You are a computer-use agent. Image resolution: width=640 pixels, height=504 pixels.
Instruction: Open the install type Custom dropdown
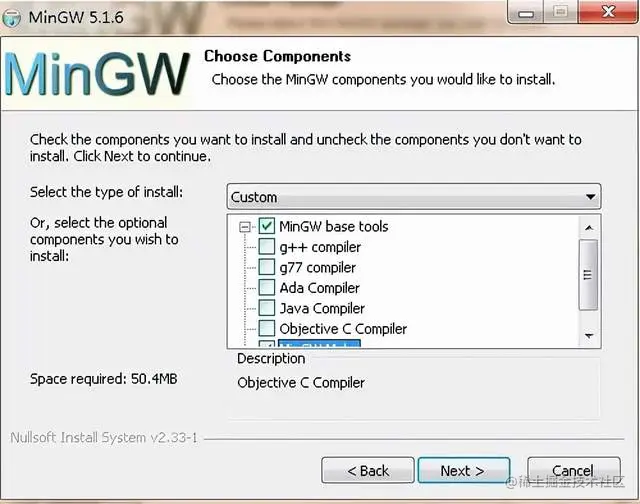(413, 197)
